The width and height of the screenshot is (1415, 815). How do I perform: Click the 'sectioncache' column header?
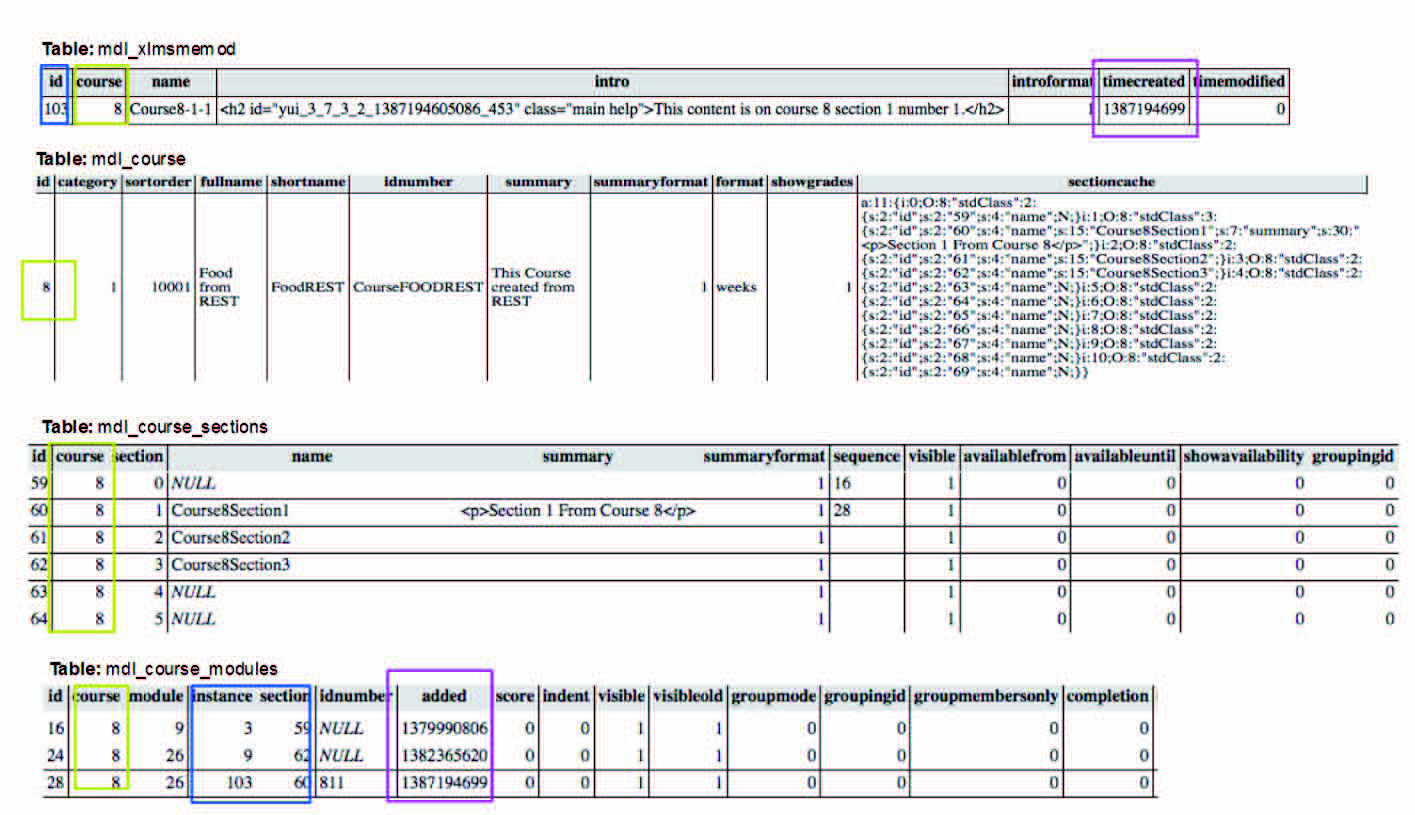[1111, 182]
